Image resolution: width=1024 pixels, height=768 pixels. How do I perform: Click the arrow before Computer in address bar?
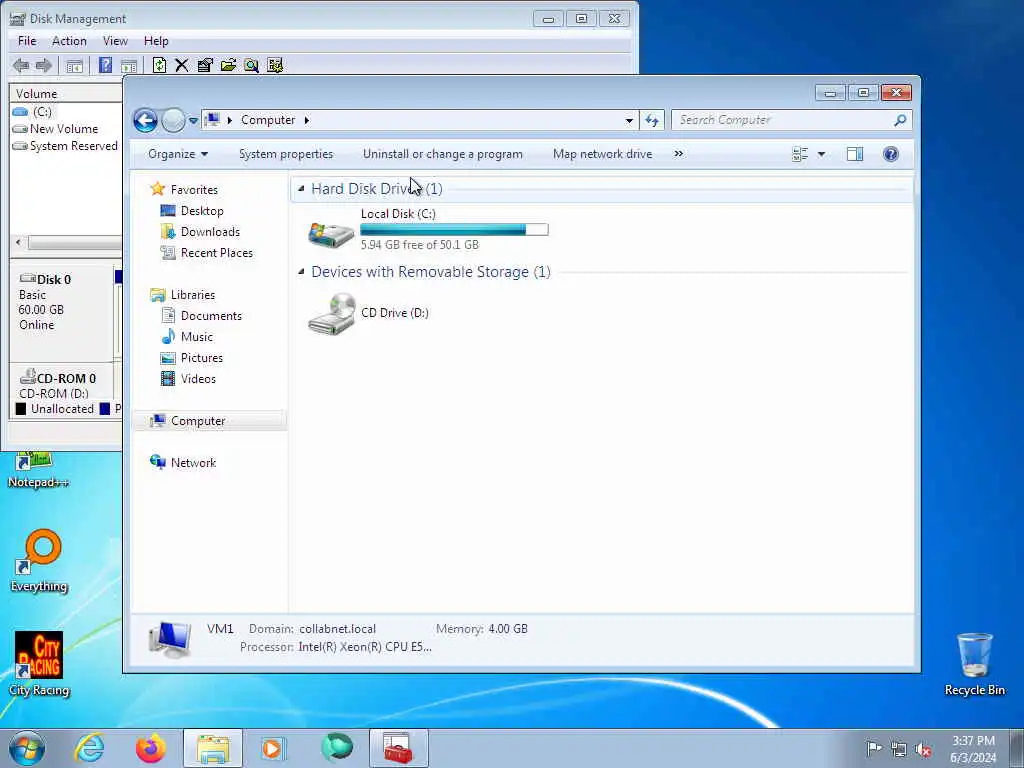coord(229,120)
